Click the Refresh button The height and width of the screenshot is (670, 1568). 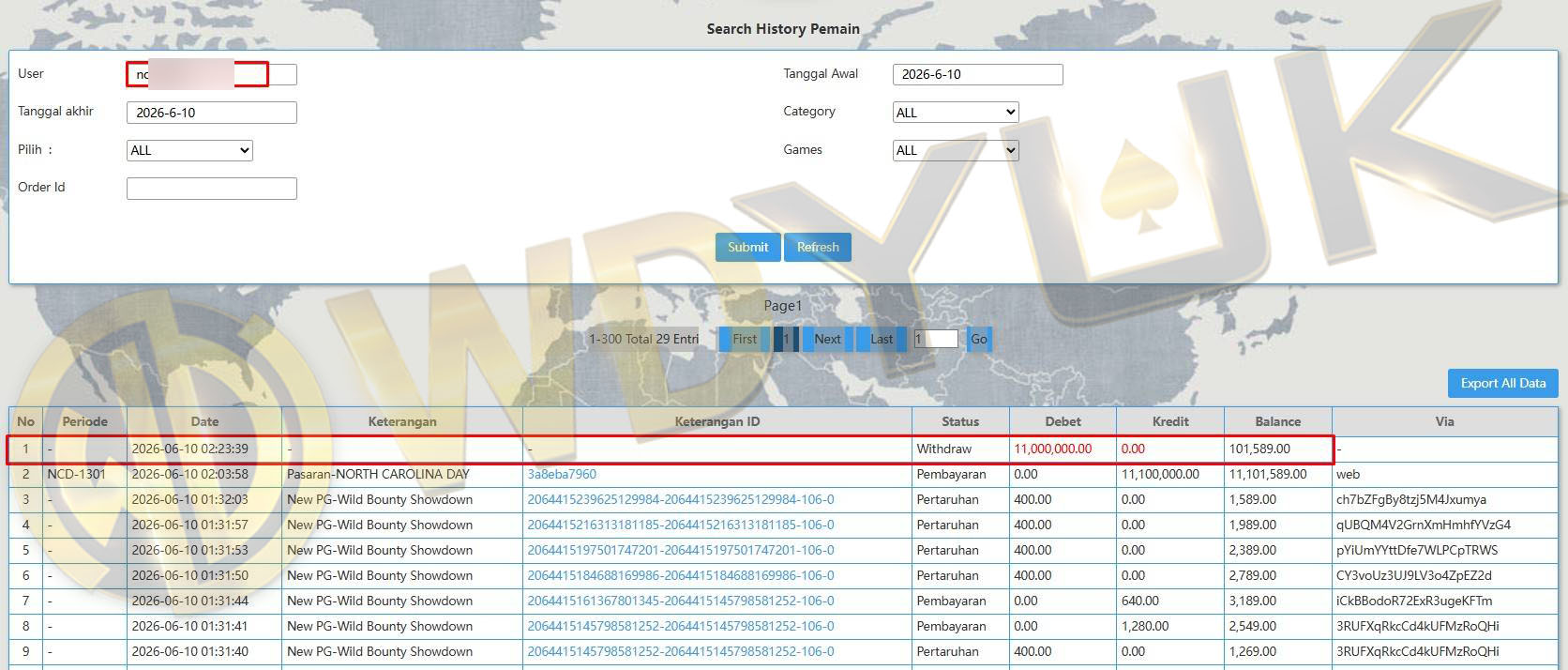[818, 247]
